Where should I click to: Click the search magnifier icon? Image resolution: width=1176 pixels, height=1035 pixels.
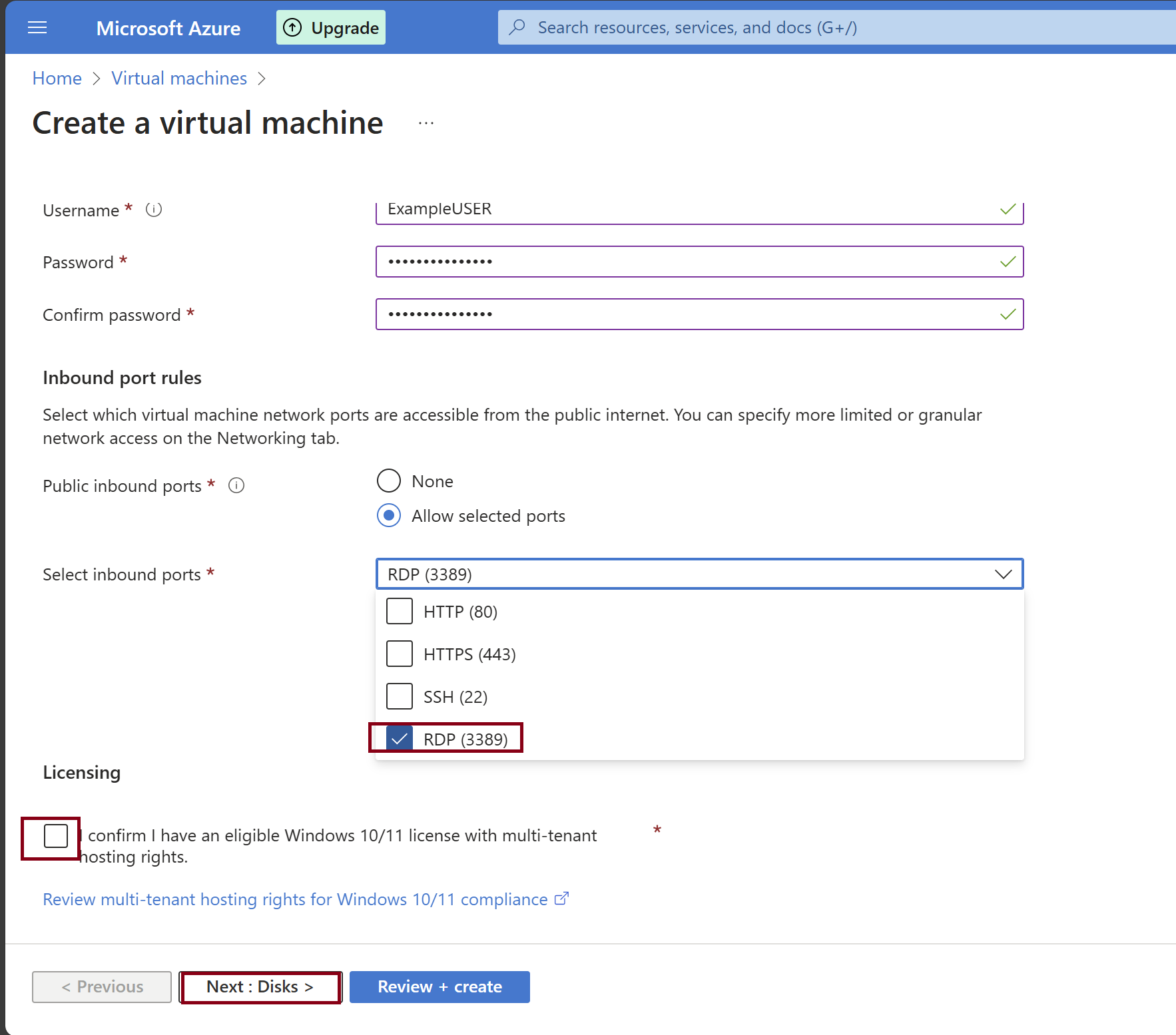(x=517, y=27)
